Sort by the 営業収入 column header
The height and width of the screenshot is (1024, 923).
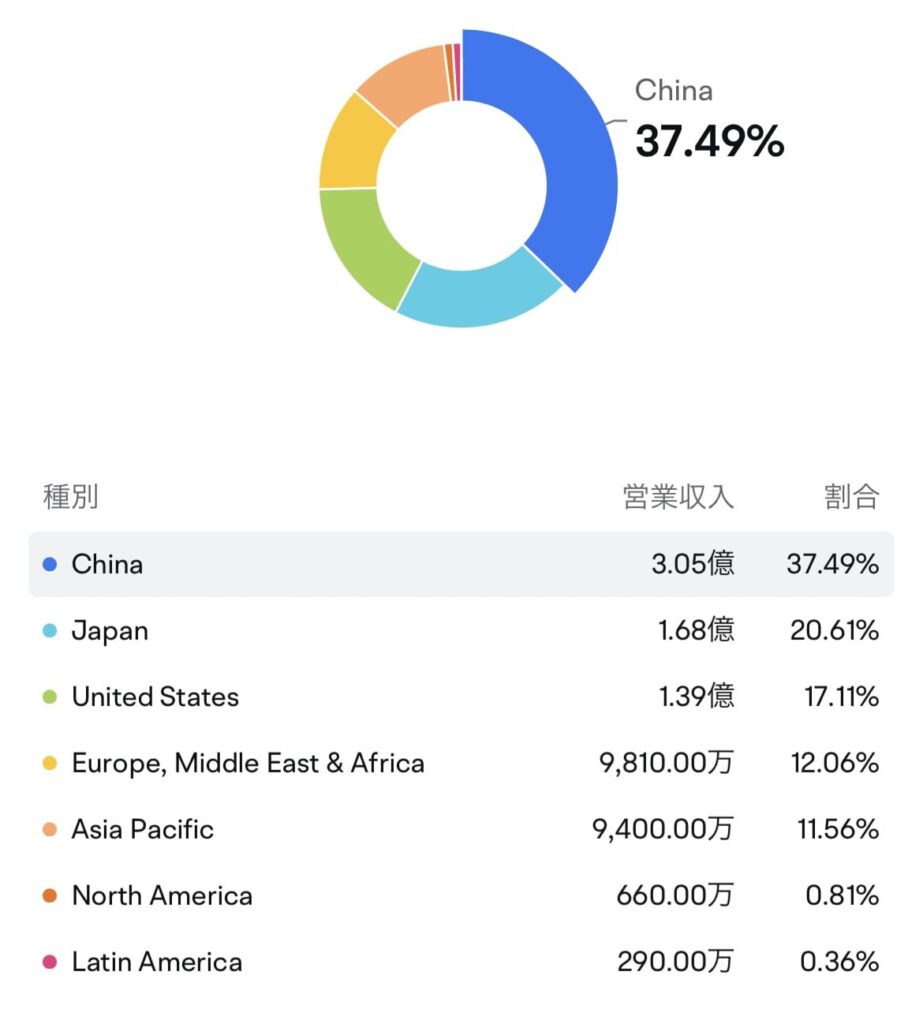pos(678,497)
